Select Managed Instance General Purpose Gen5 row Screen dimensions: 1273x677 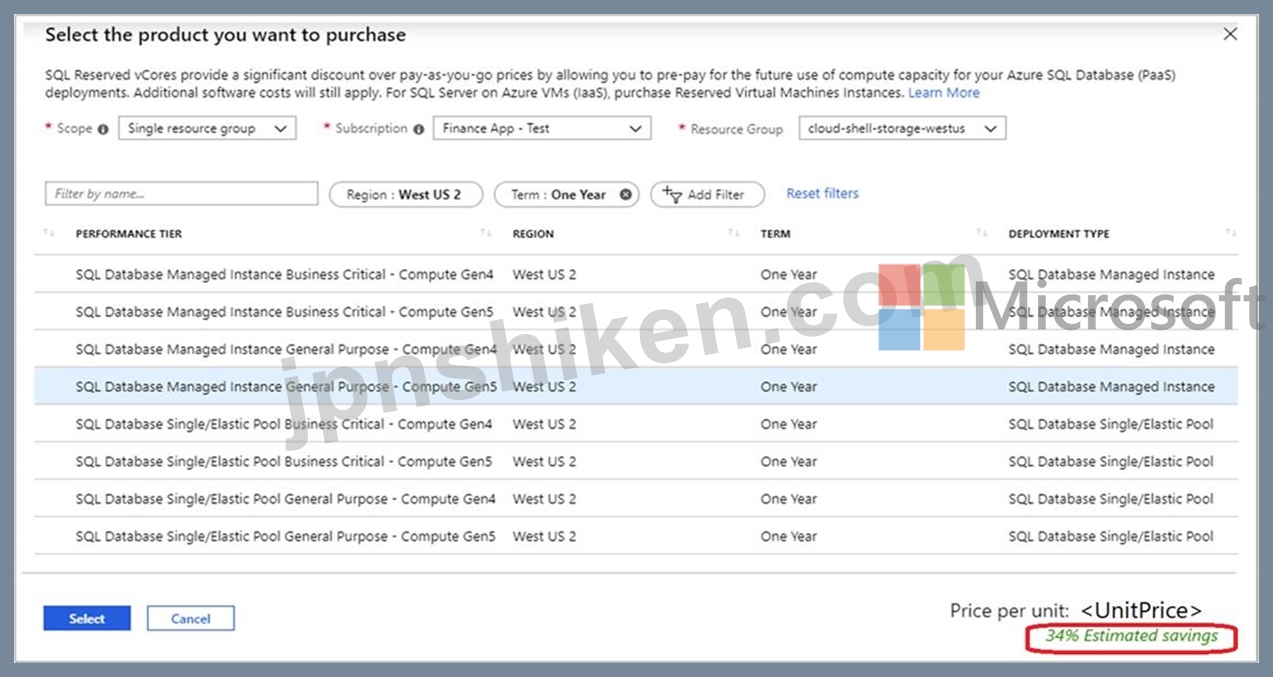(x=636, y=386)
